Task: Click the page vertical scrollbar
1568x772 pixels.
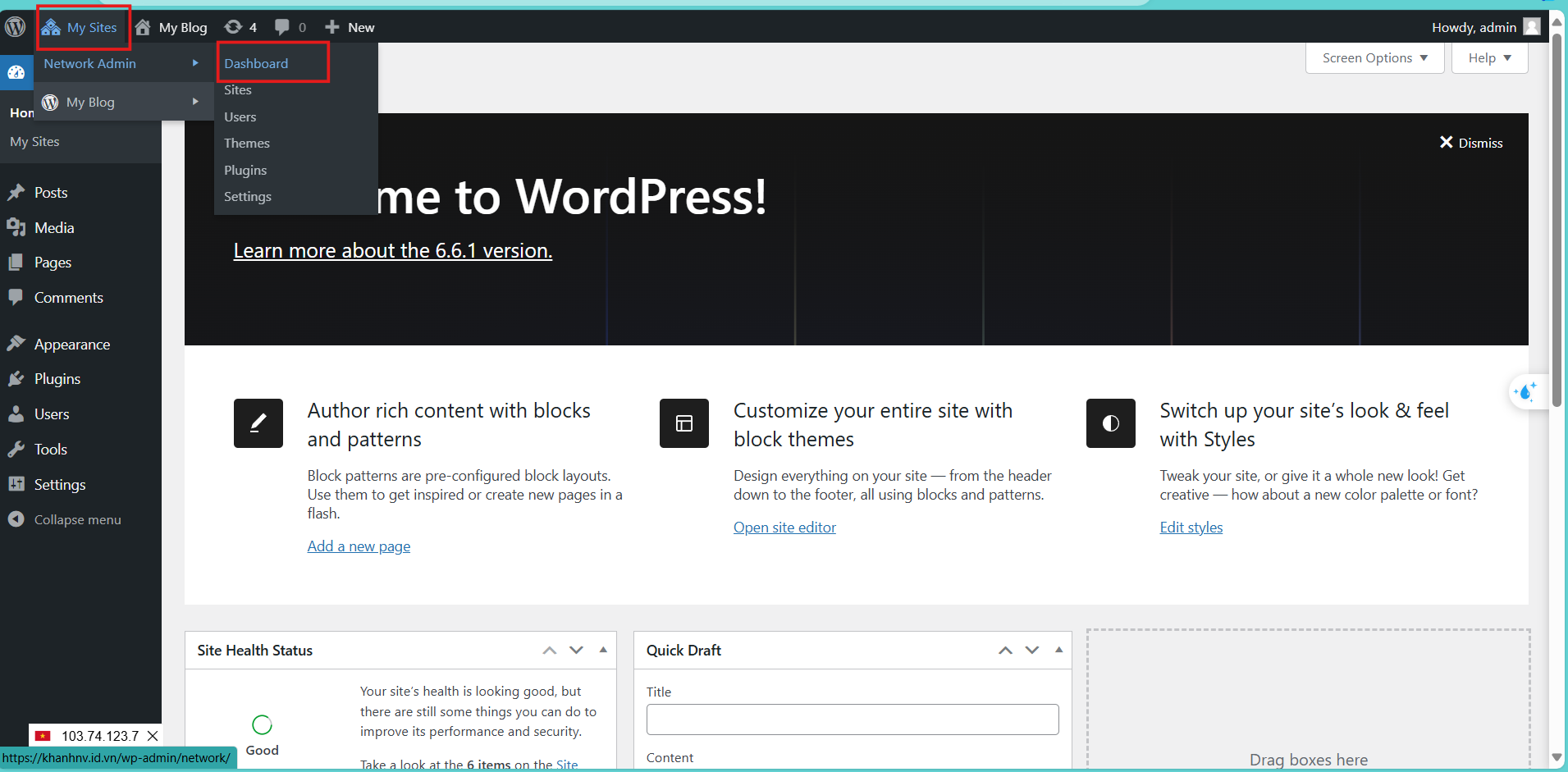Action: [1557, 222]
